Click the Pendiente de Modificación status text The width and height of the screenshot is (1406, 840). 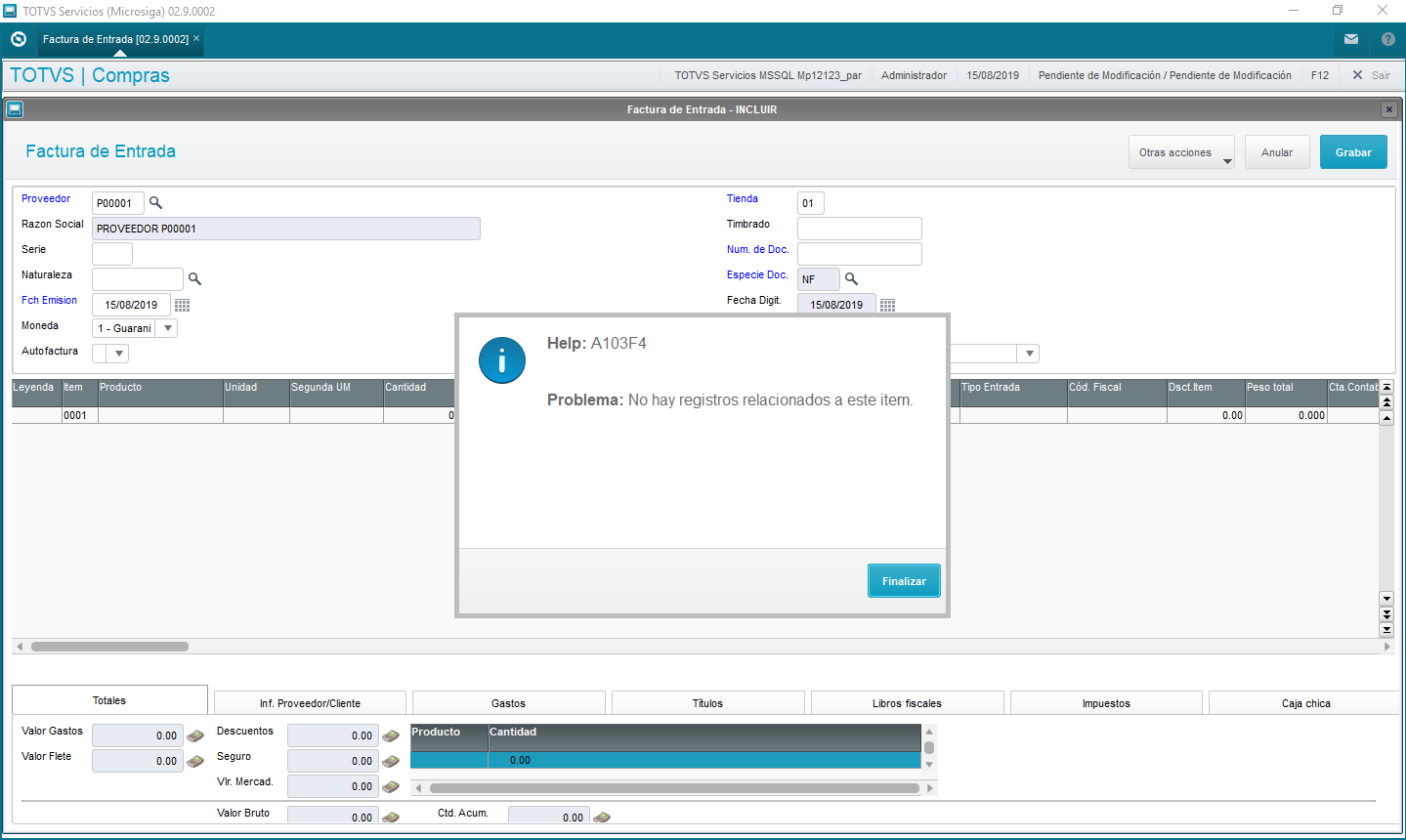click(1165, 75)
